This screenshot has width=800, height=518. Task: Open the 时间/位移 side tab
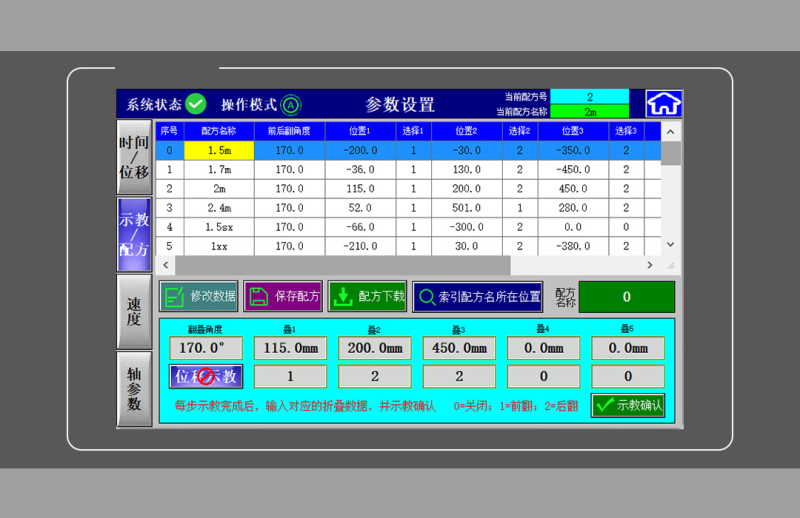(134, 157)
